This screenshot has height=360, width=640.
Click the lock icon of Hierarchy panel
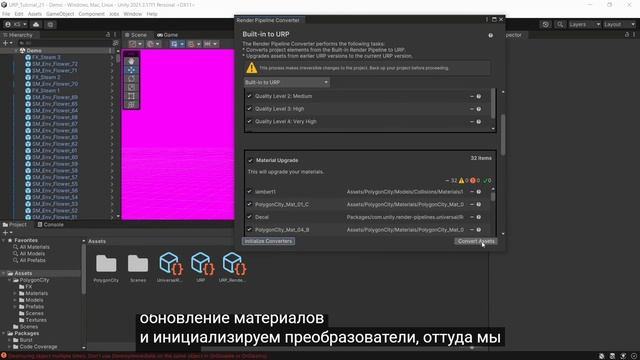click(108, 35)
